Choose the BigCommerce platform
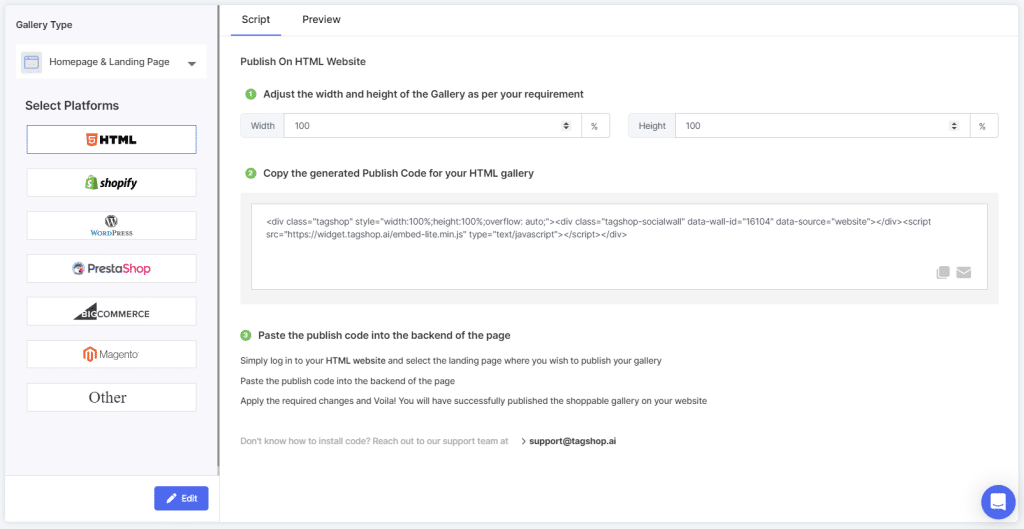1024x529 pixels. tap(111, 312)
